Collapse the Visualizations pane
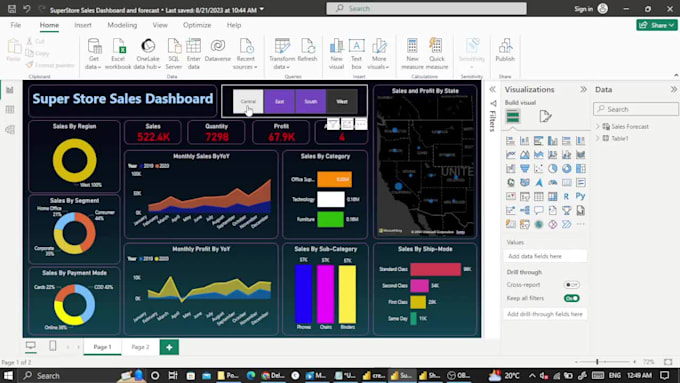680x383 pixels. 583,89
